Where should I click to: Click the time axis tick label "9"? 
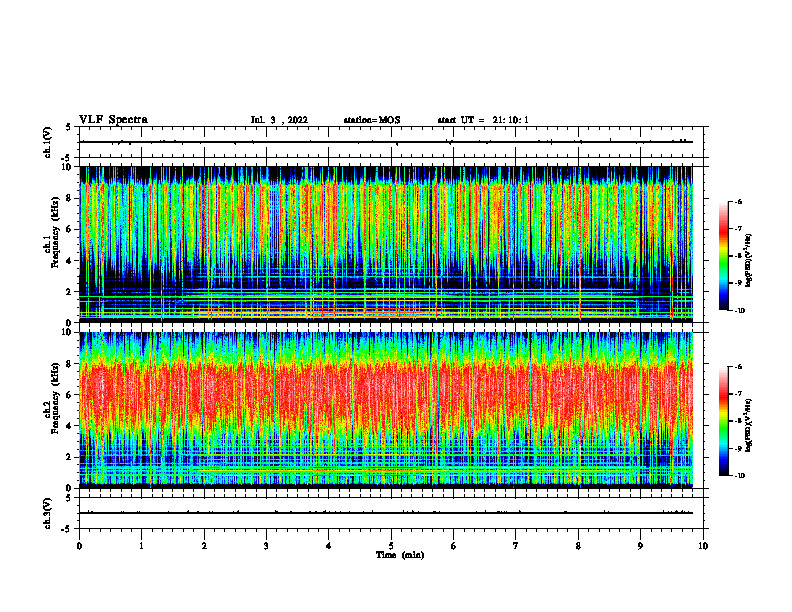[x=640, y=546]
